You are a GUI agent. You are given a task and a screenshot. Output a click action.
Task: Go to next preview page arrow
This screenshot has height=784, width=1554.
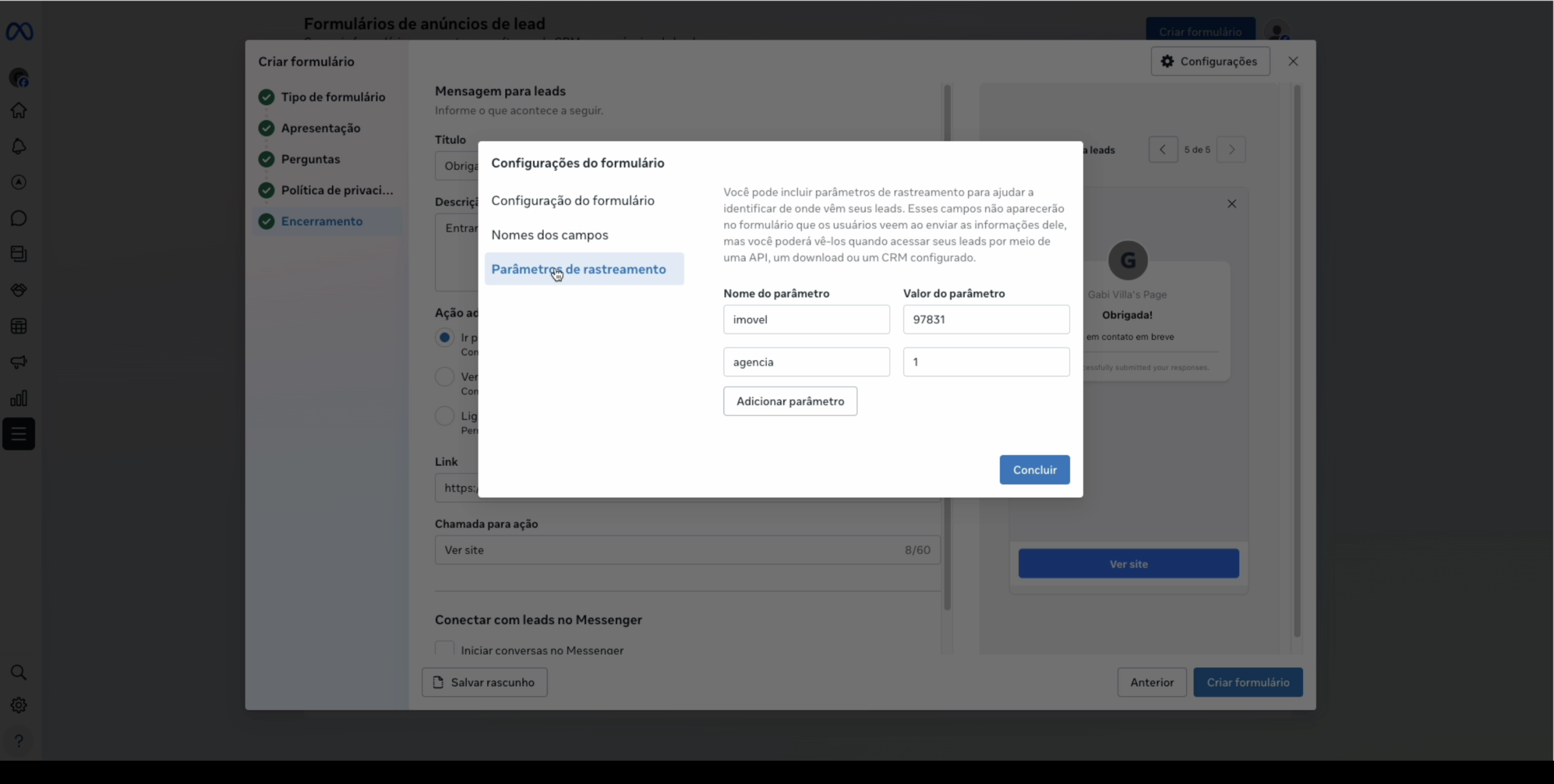1232,150
